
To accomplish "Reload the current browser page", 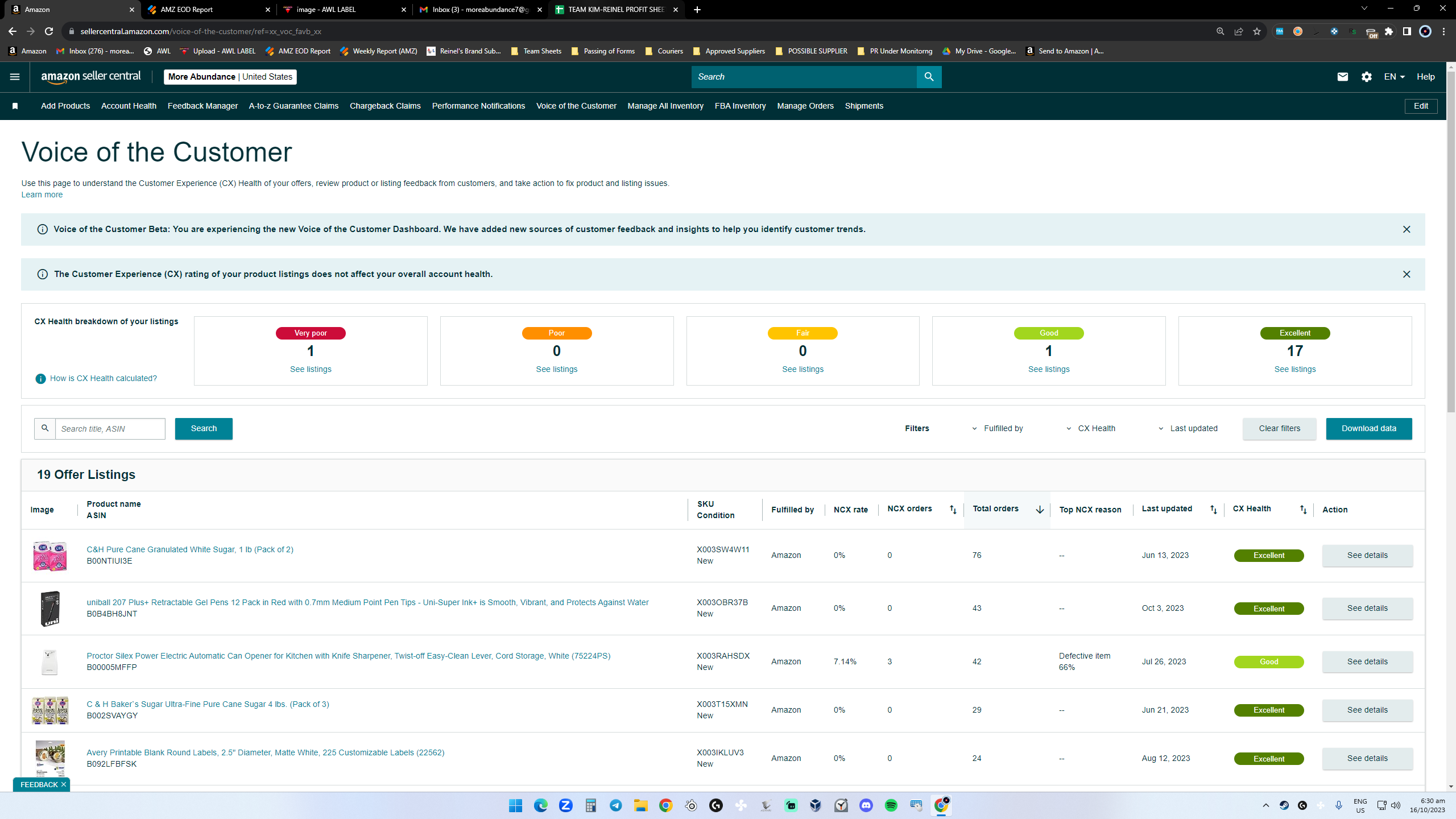I will tap(49, 31).
